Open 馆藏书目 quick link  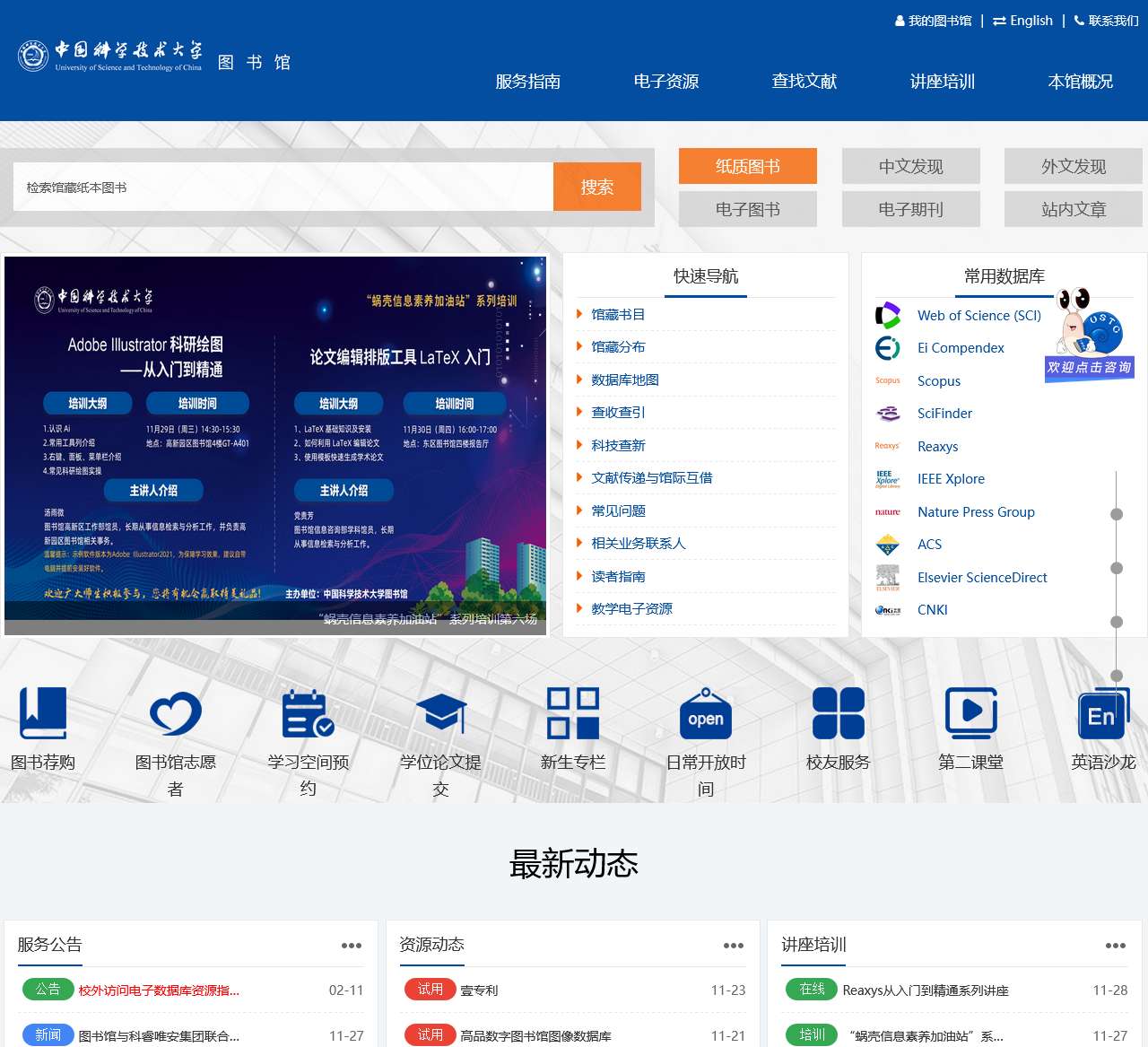tap(618, 315)
